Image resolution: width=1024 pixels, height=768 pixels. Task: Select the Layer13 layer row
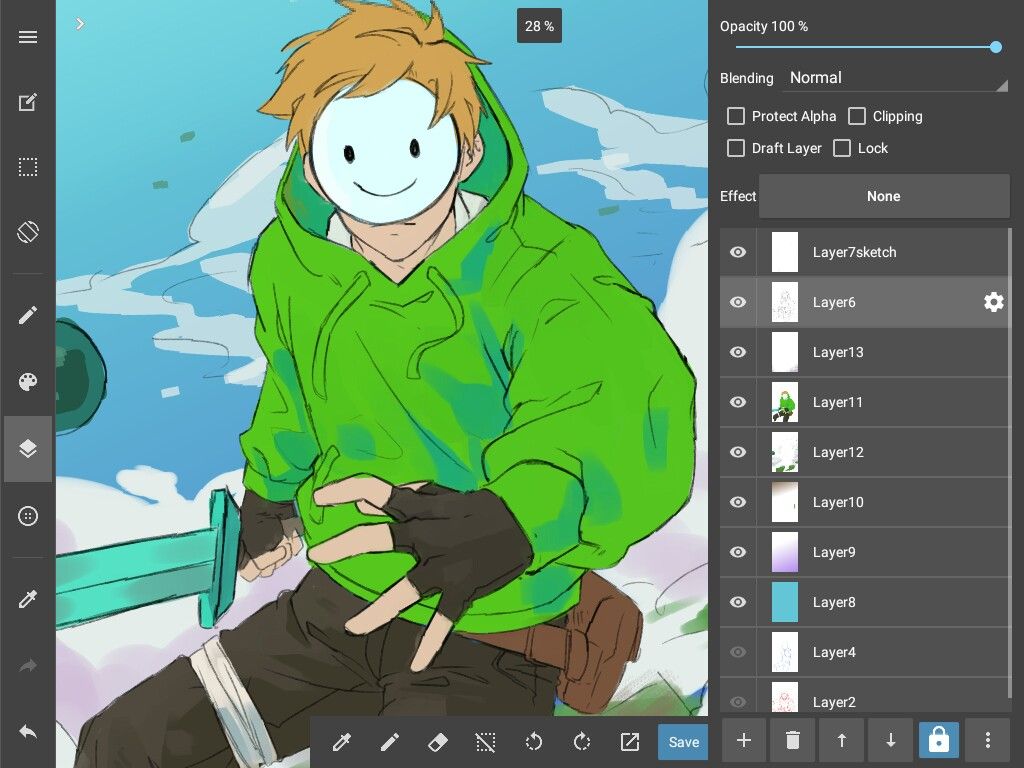click(x=865, y=352)
